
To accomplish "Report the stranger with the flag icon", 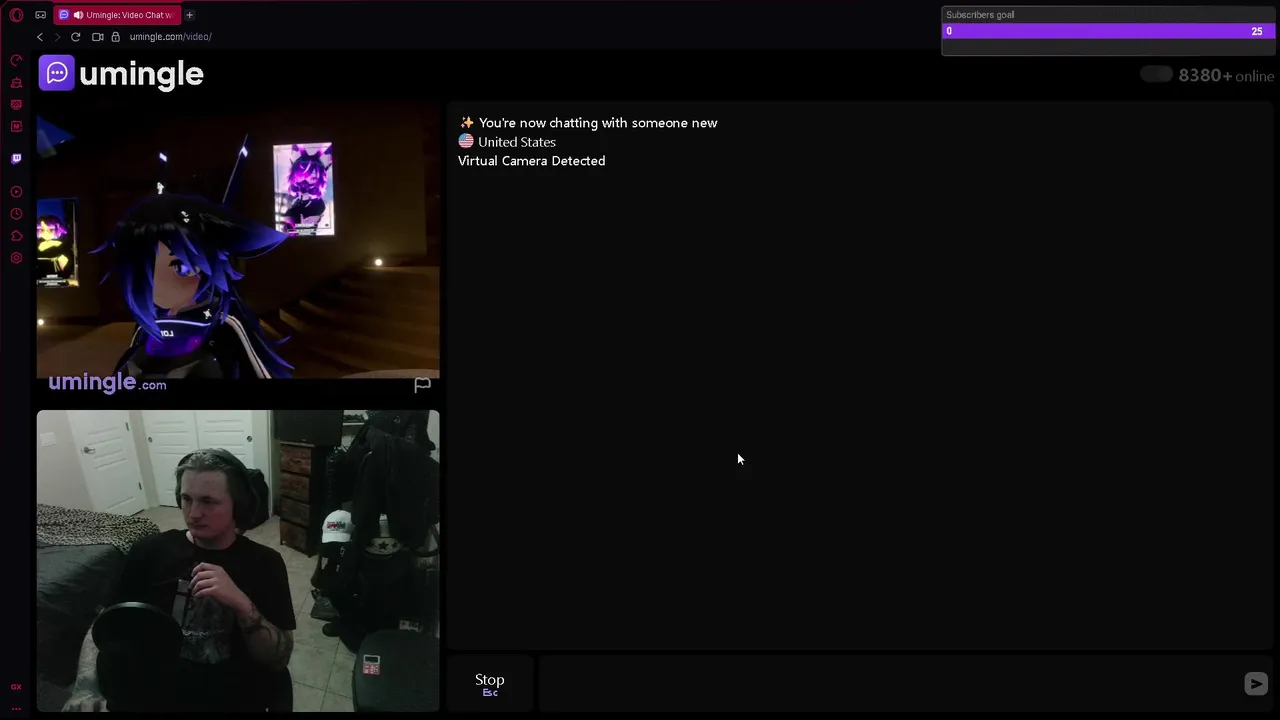I will (x=422, y=384).
